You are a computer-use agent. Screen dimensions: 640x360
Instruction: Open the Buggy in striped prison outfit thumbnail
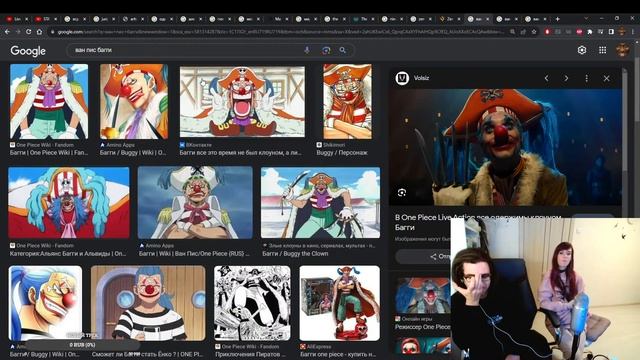(x=148, y=303)
